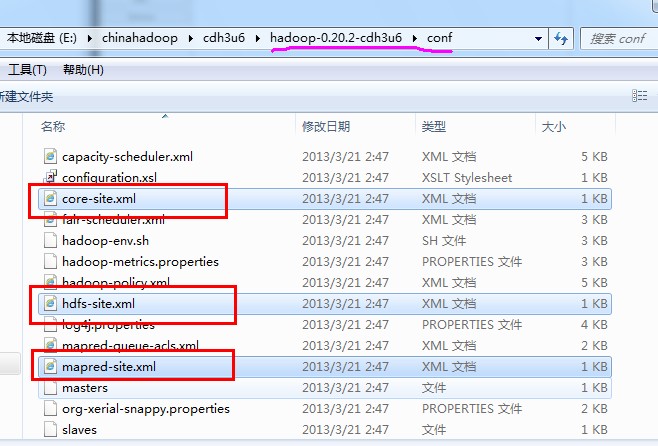The image size is (658, 446).
Task: Click the 搜索 conf search box
Action: click(x=619, y=39)
